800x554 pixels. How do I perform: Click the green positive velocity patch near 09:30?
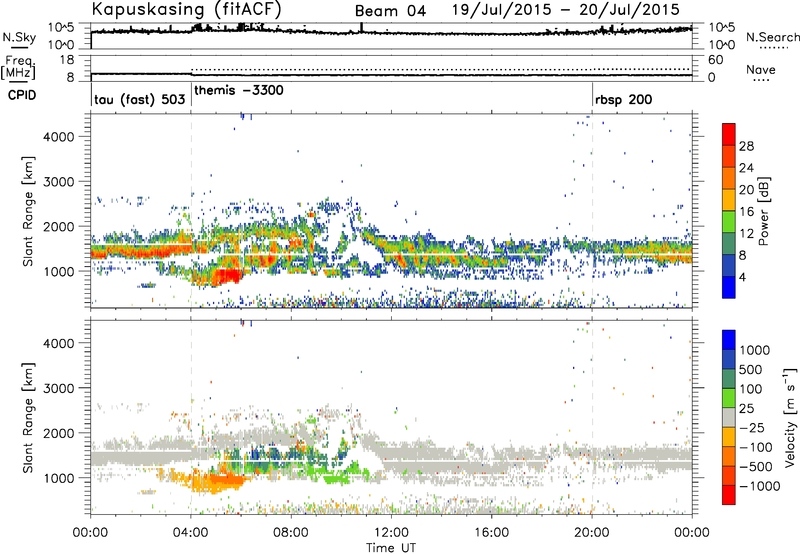coord(337,479)
